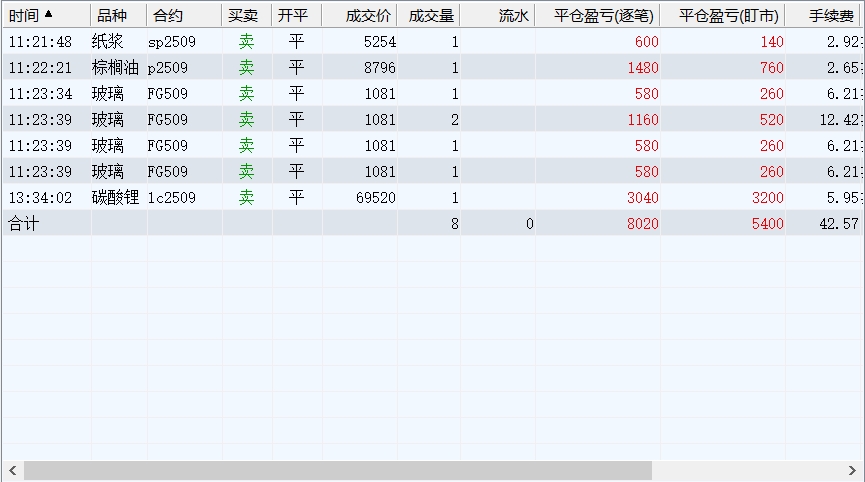This screenshot has width=865, height=482.
Task: Select price cell 8796
Action: (380, 67)
